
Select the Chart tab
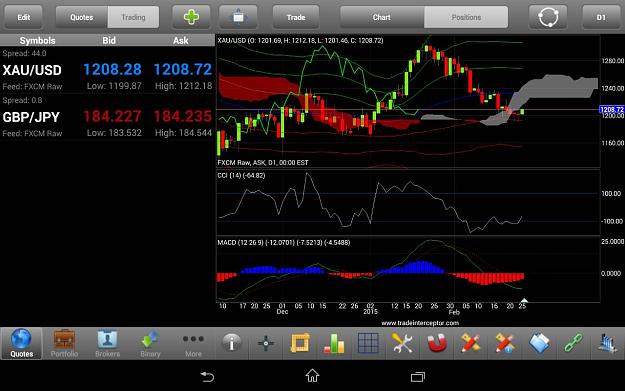pyautogui.click(x=382, y=17)
